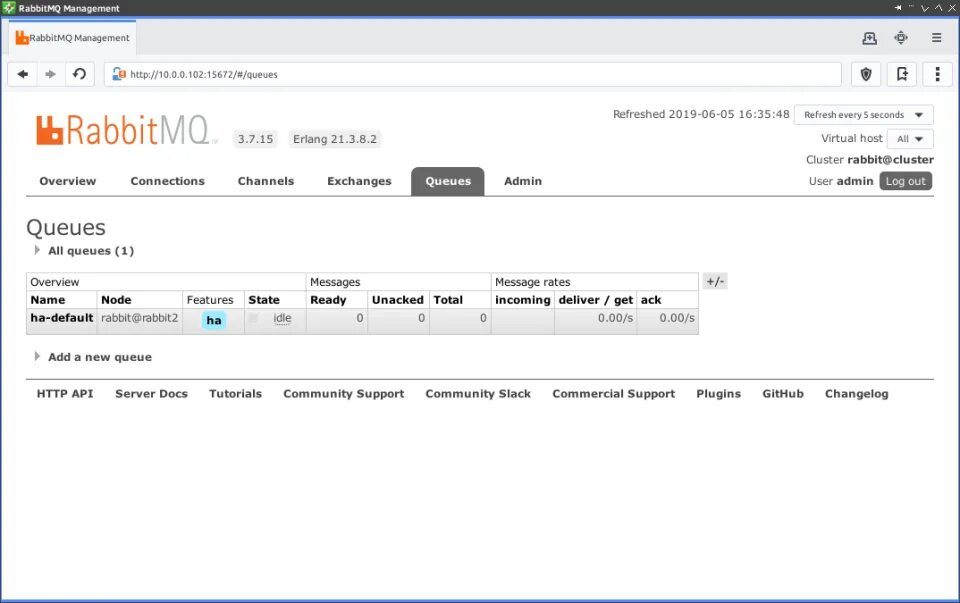Open the Server Docs footer link
Viewport: 960px width, 603px height.
coord(151,394)
